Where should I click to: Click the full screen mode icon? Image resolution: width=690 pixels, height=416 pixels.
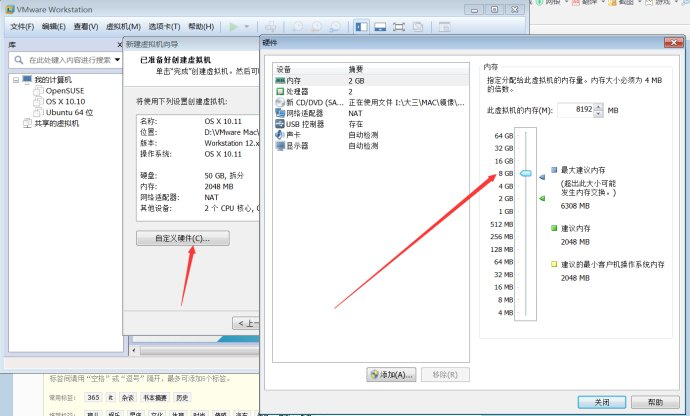pyautogui.click(x=399, y=27)
